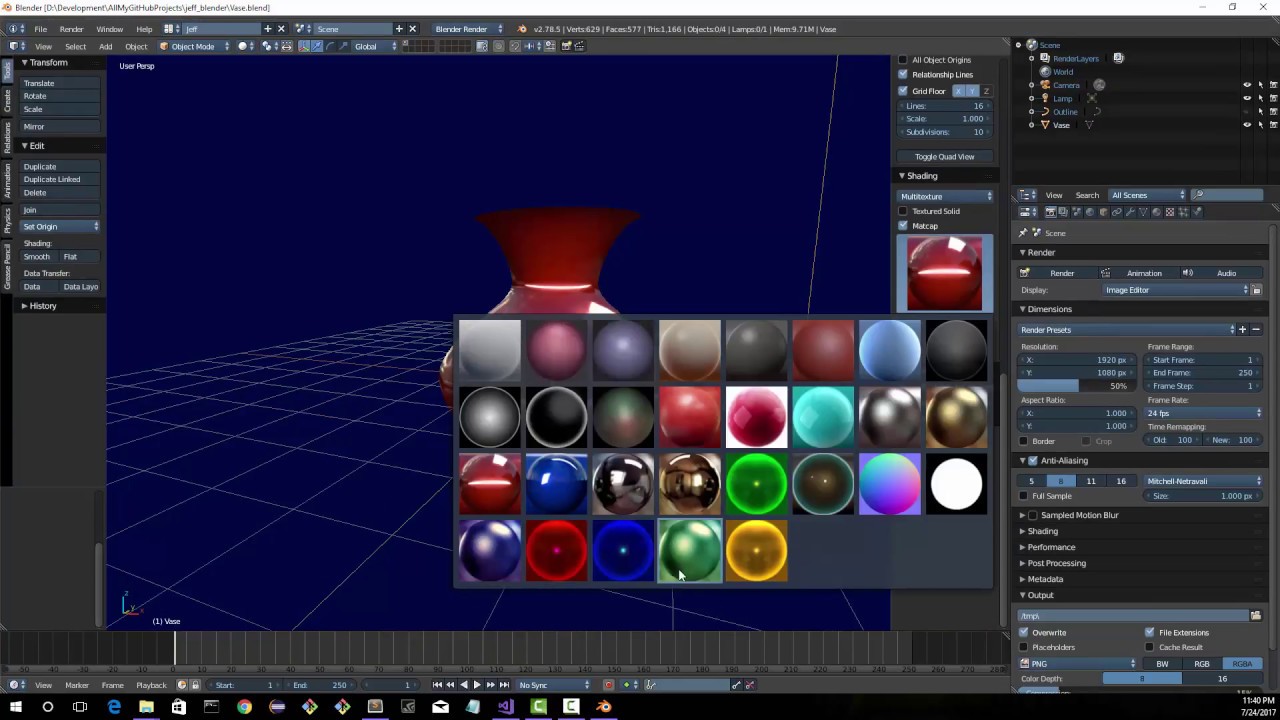The width and height of the screenshot is (1280, 720).
Task: Open the Render Layers properties tab icon
Action: (x=1063, y=212)
